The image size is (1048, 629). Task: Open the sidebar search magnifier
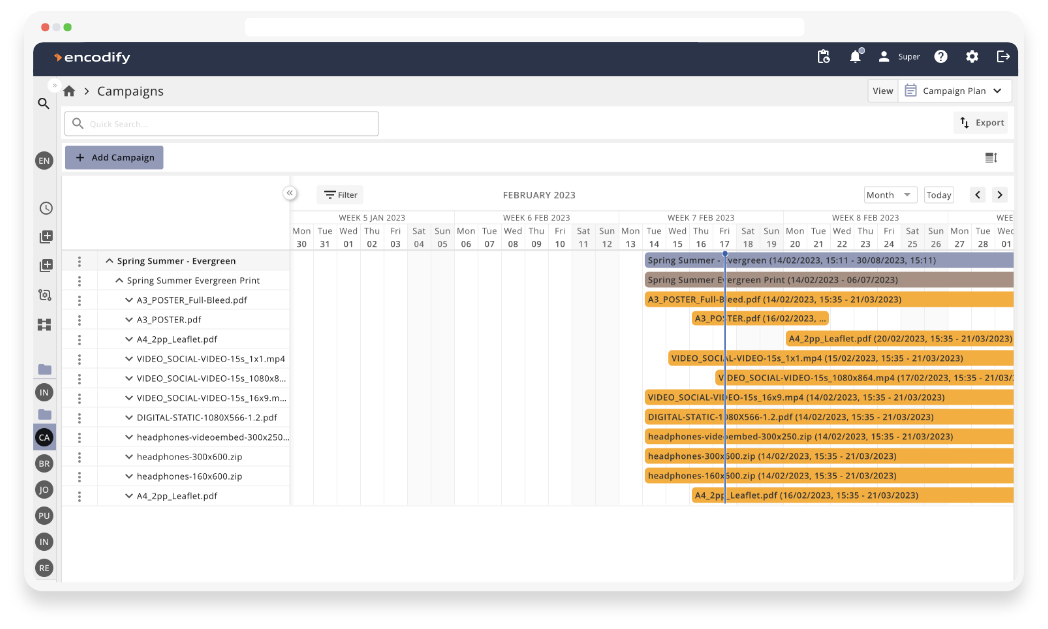pos(44,103)
